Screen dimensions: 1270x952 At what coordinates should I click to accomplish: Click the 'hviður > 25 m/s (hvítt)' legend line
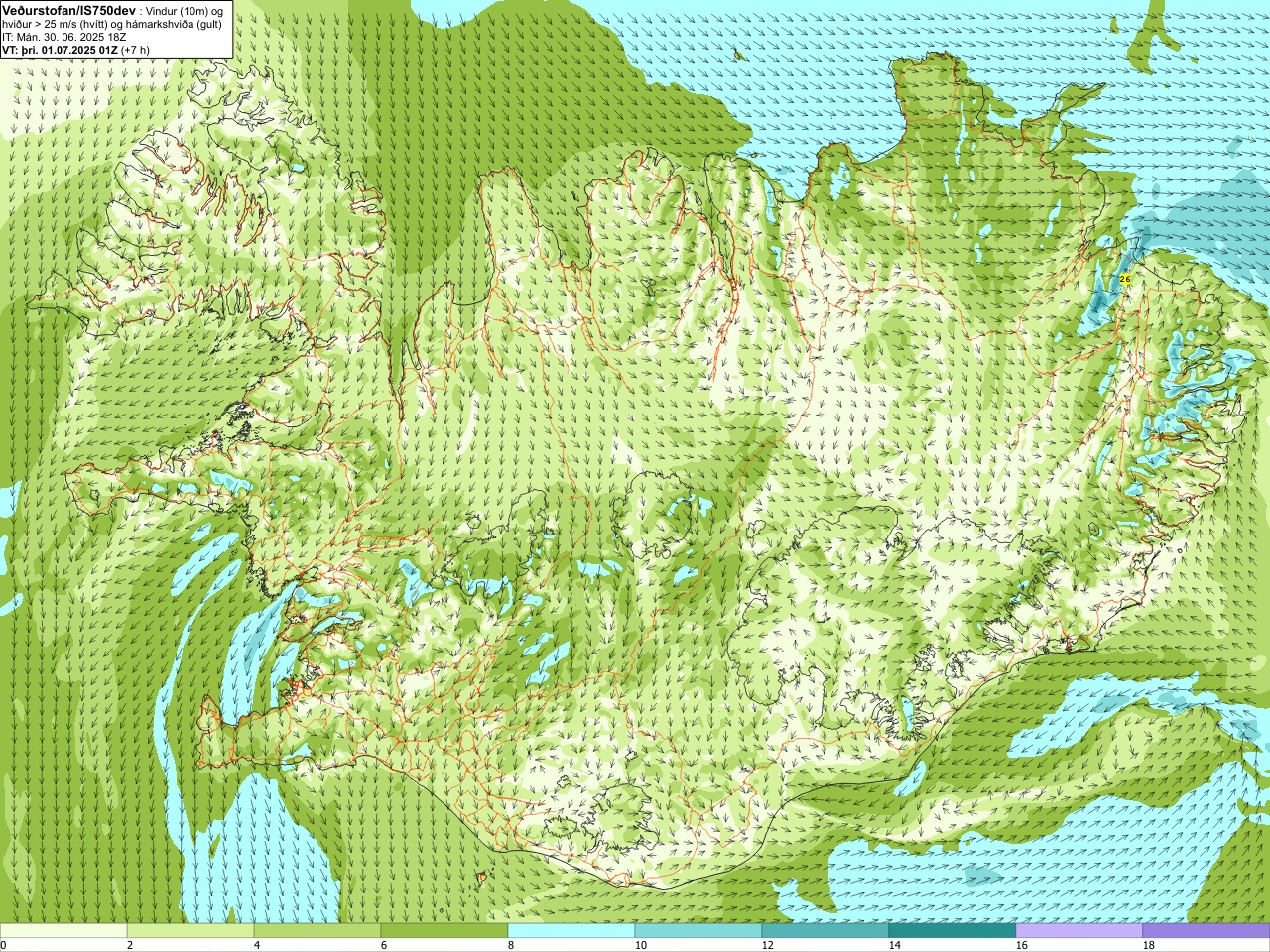[x=54, y=24]
